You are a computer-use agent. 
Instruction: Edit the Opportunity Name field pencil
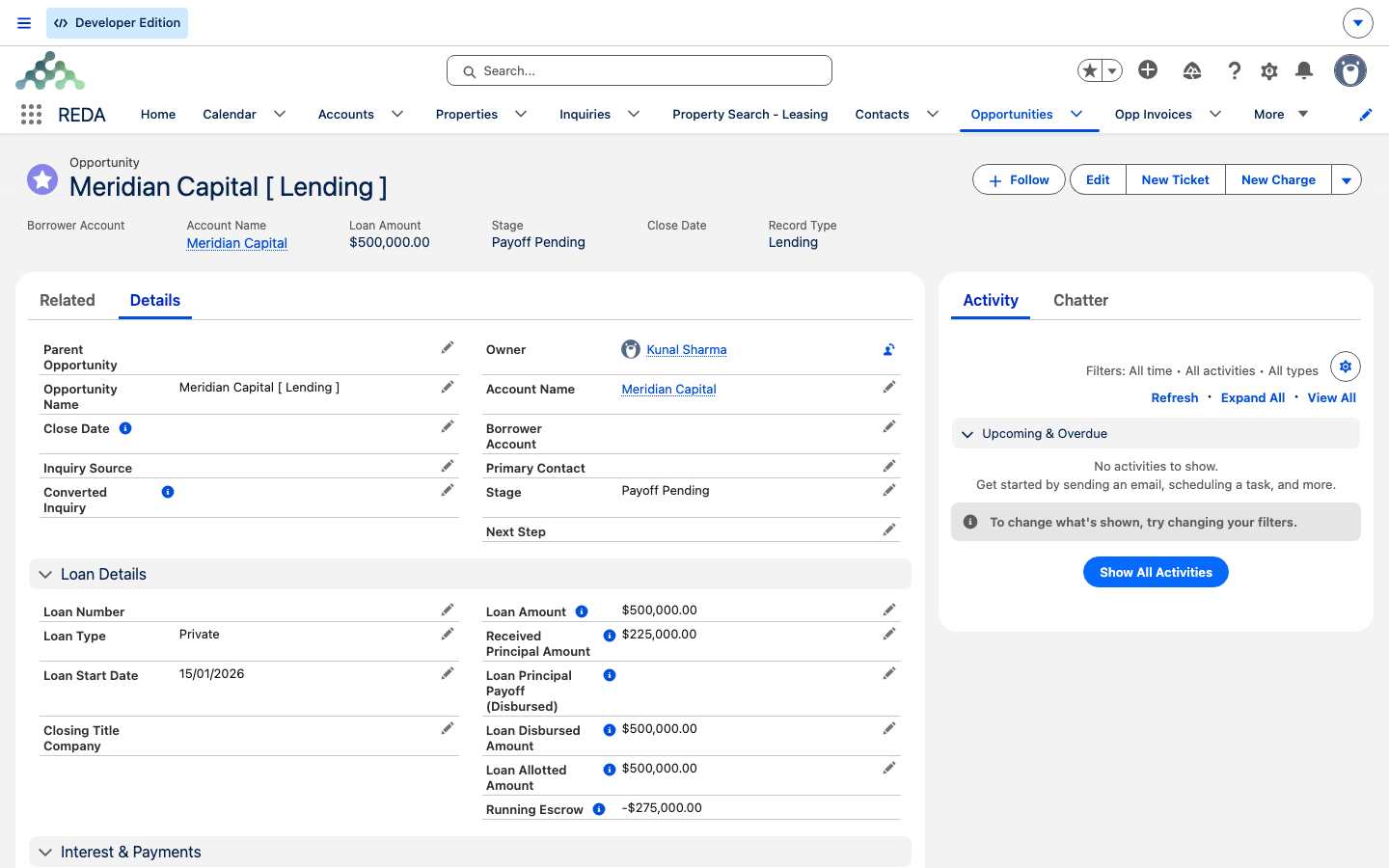pos(448,388)
